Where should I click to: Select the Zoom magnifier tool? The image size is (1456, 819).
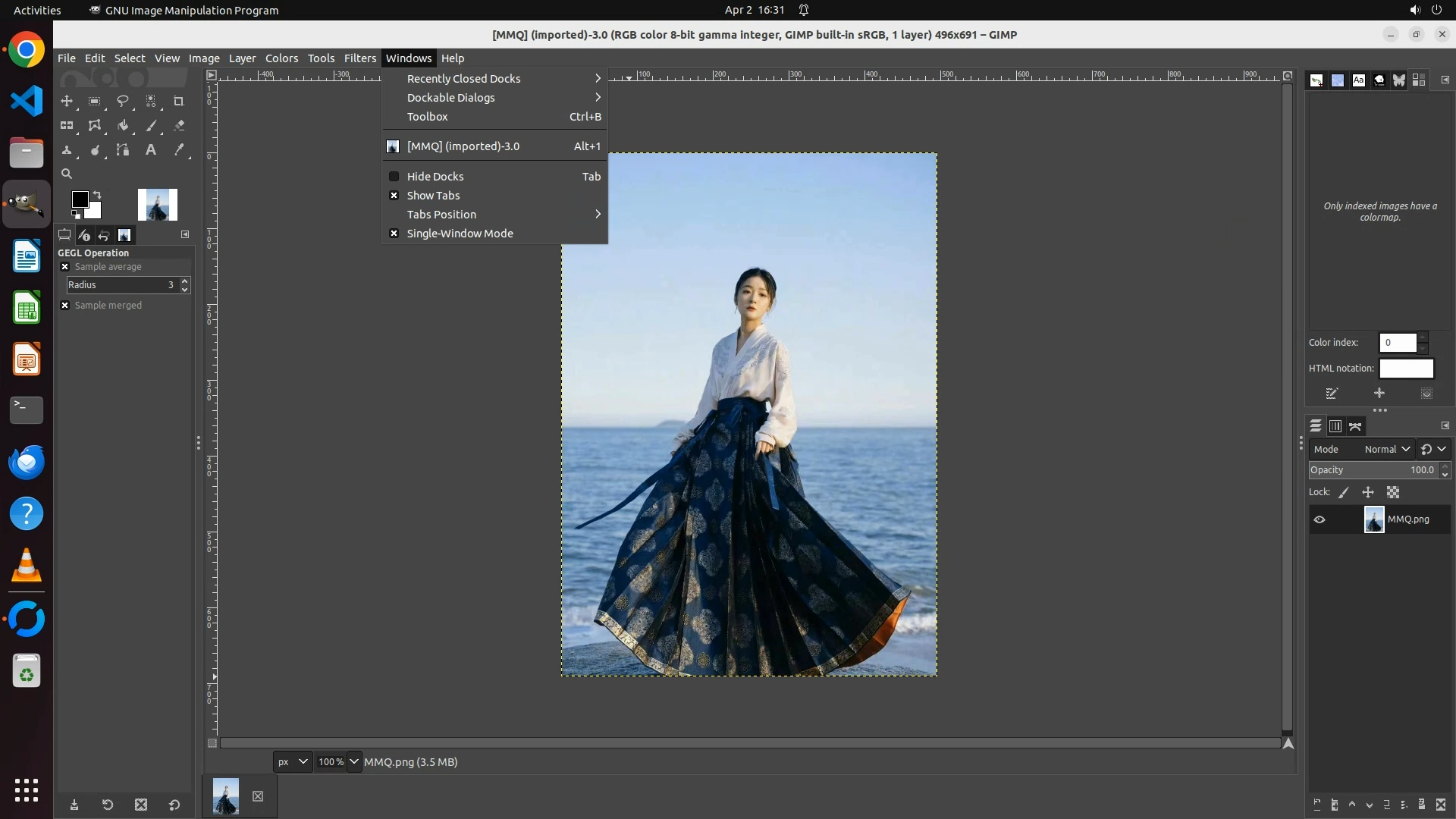(67, 174)
